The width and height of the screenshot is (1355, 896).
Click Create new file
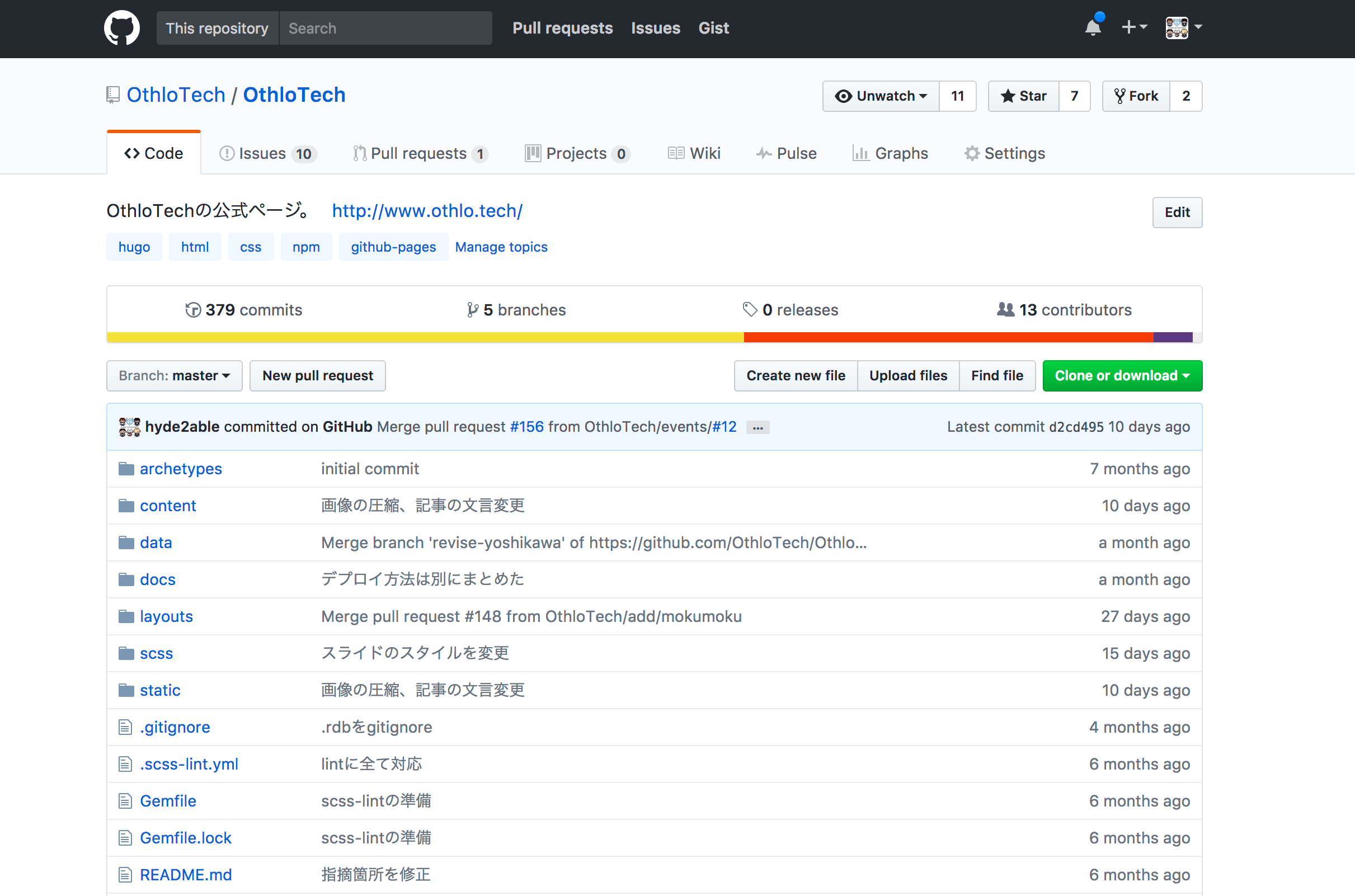click(796, 375)
